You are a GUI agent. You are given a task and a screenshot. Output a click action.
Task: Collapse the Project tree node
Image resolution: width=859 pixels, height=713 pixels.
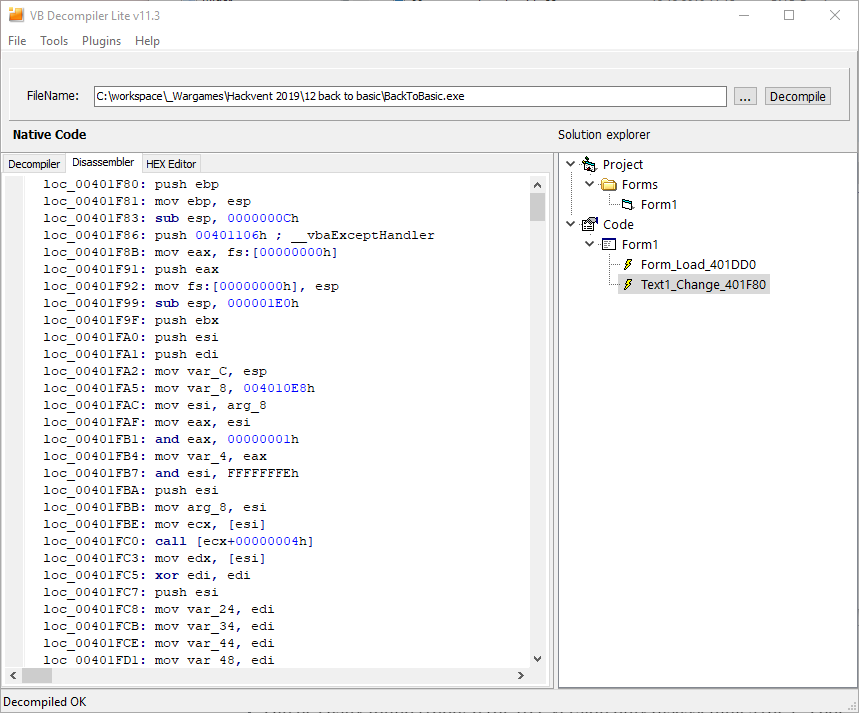[570, 164]
